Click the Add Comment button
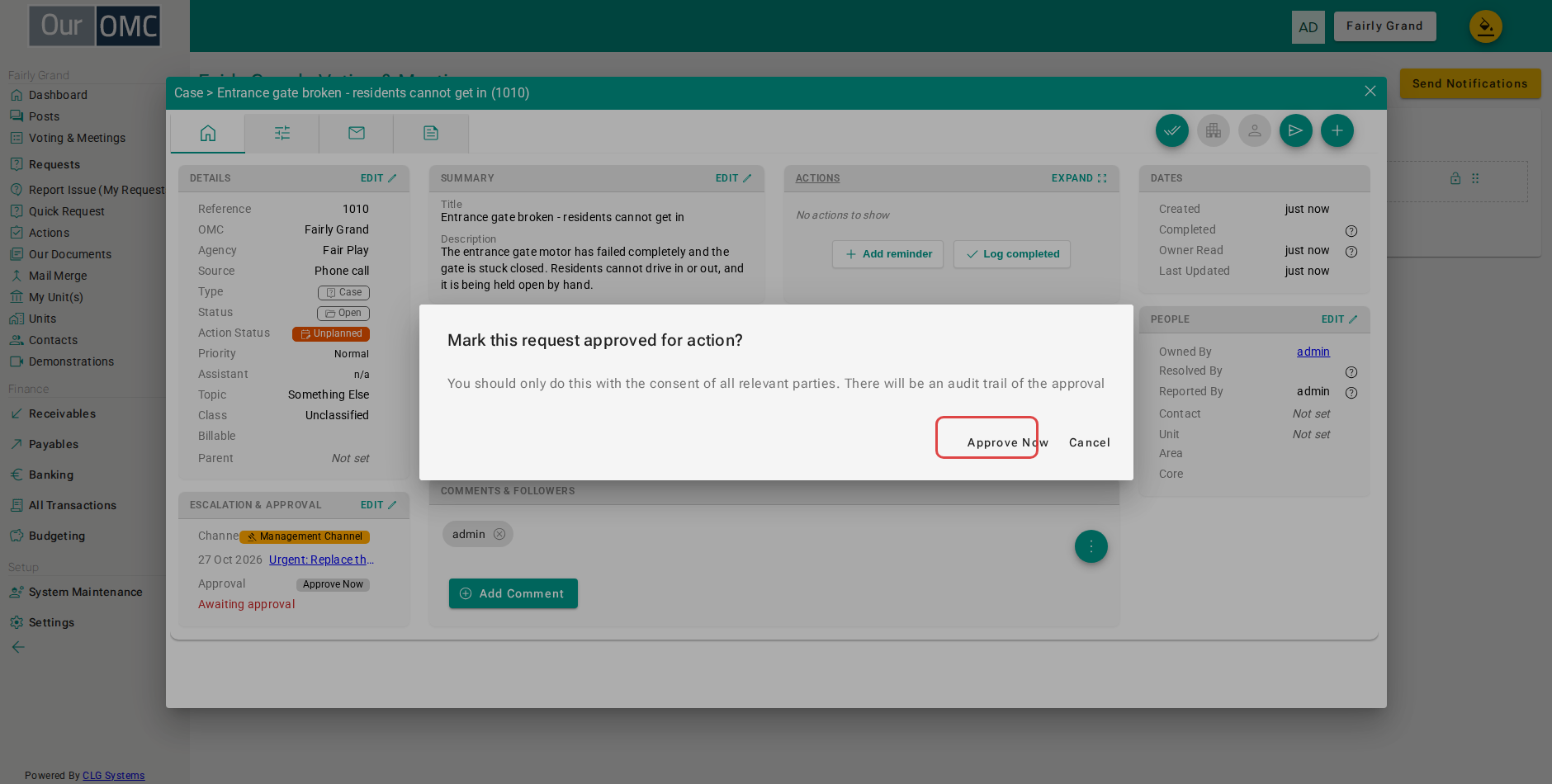The height and width of the screenshot is (784, 1552). tap(513, 593)
